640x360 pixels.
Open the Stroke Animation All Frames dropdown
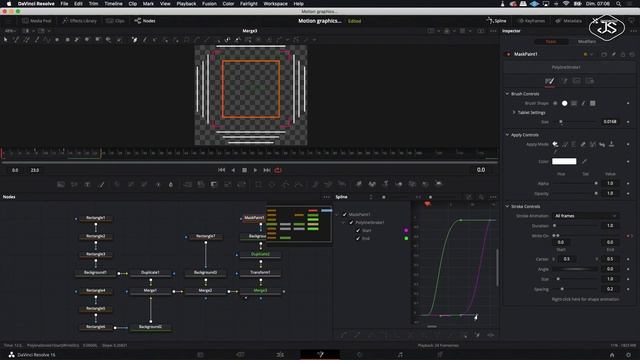point(585,216)
